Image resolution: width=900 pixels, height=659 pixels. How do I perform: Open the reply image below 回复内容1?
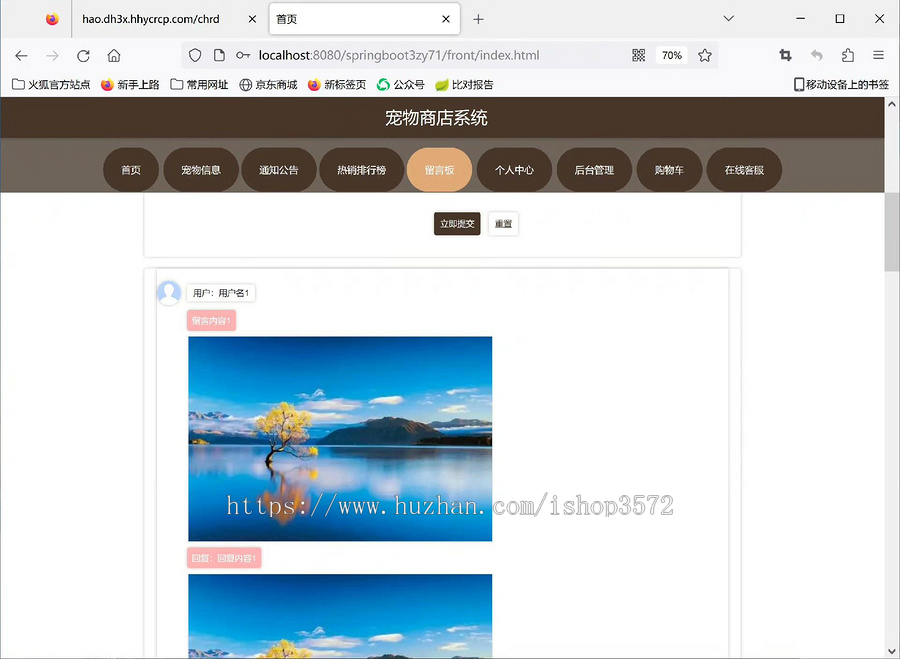point(340,616)
